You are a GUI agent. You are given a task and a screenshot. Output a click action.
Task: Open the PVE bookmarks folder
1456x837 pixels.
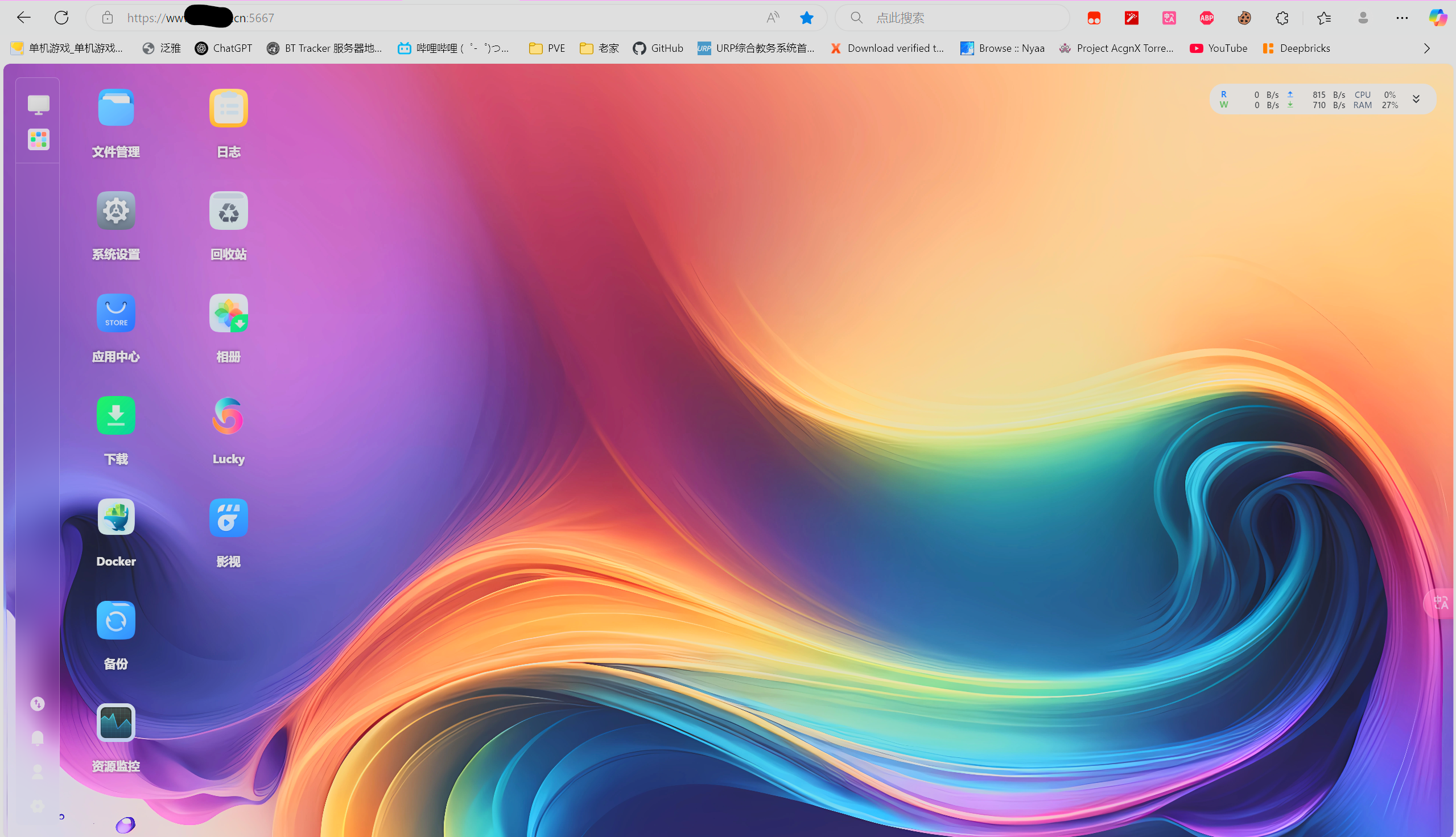(x=547, y=48)
